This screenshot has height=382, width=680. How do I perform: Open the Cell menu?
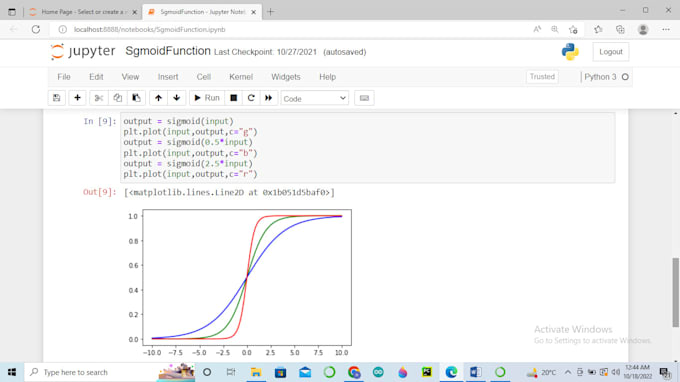click(x=203, y=77)
